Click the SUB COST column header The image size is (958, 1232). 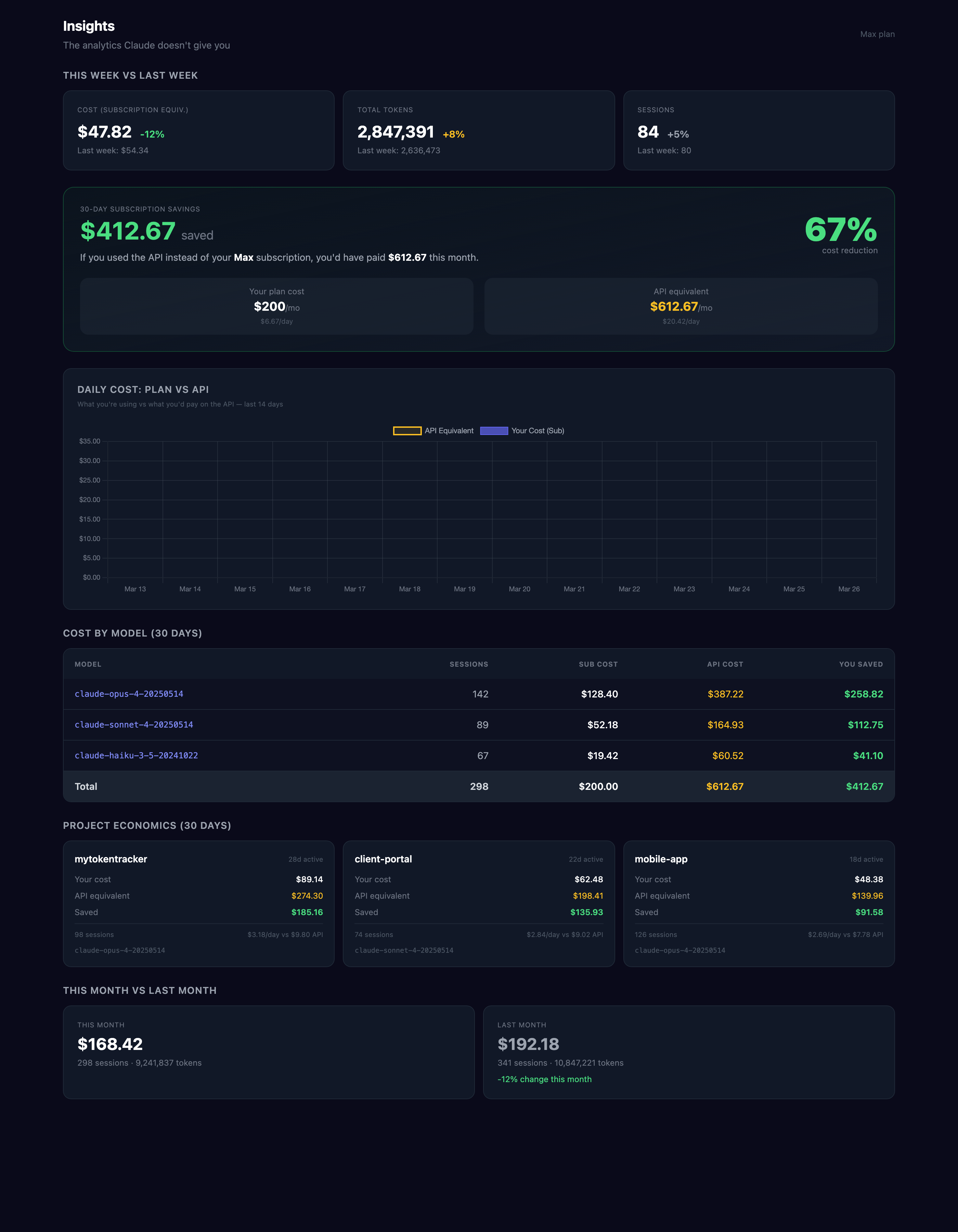tap(598, 665)
